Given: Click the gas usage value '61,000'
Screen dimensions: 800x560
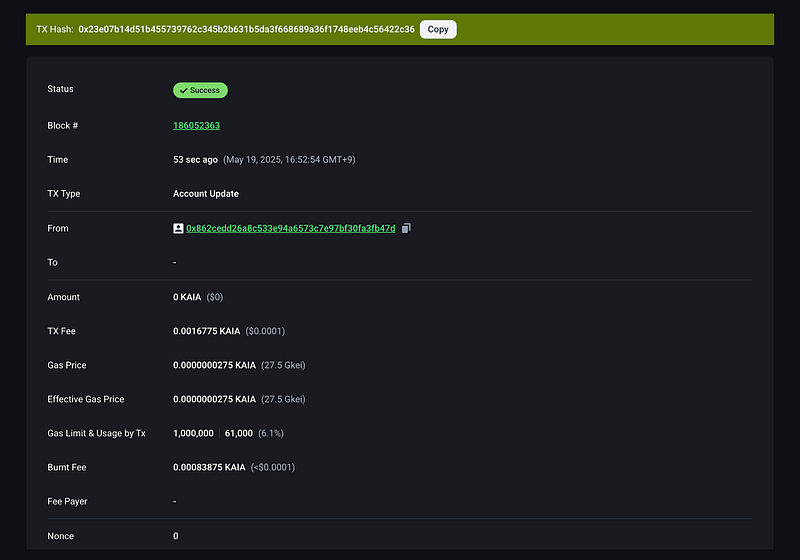Looking at the screenshot, I should click(x=239, y=434).
